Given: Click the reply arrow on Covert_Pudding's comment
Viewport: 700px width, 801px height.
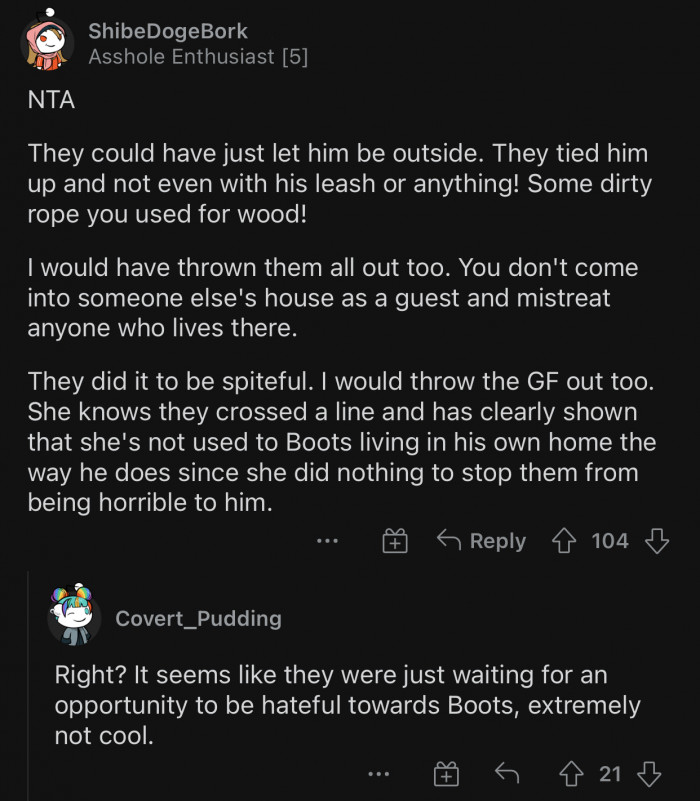Looking at the screenshot, I should [508, 773].
